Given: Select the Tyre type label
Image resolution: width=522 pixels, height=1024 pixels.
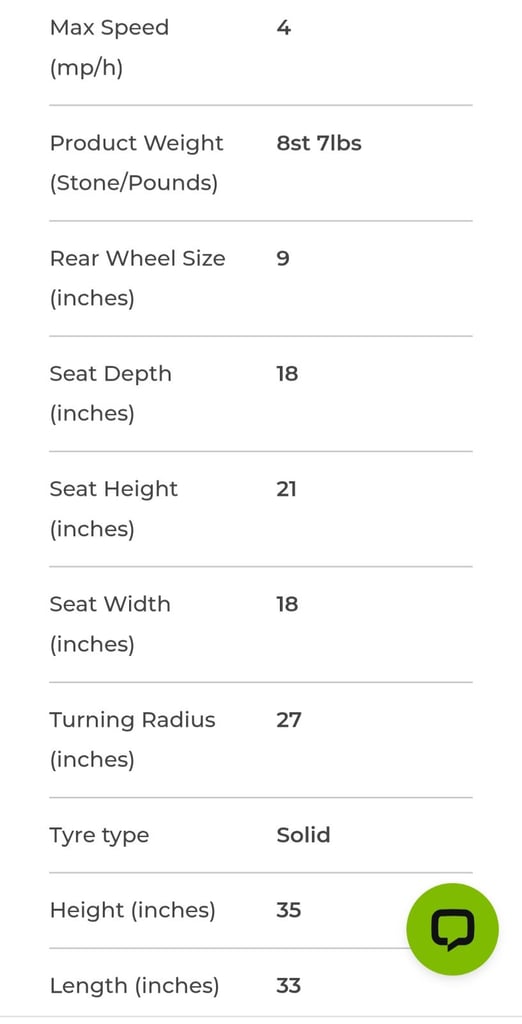Looking at the screenshot, I should pyautogui.click(x=99, y=835).
